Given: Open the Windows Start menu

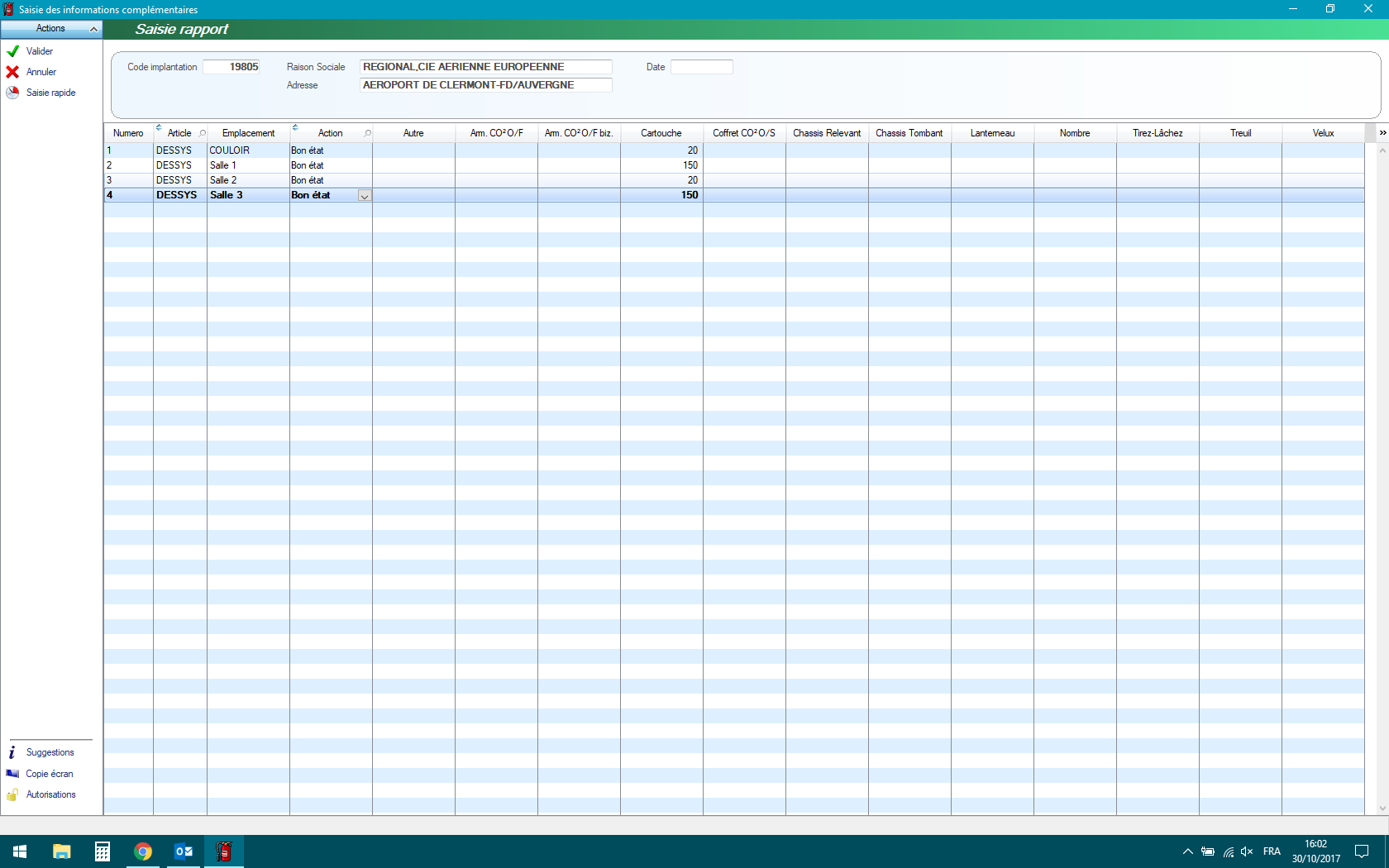Looking at the screenshot, I should click(x=20, y=851).
